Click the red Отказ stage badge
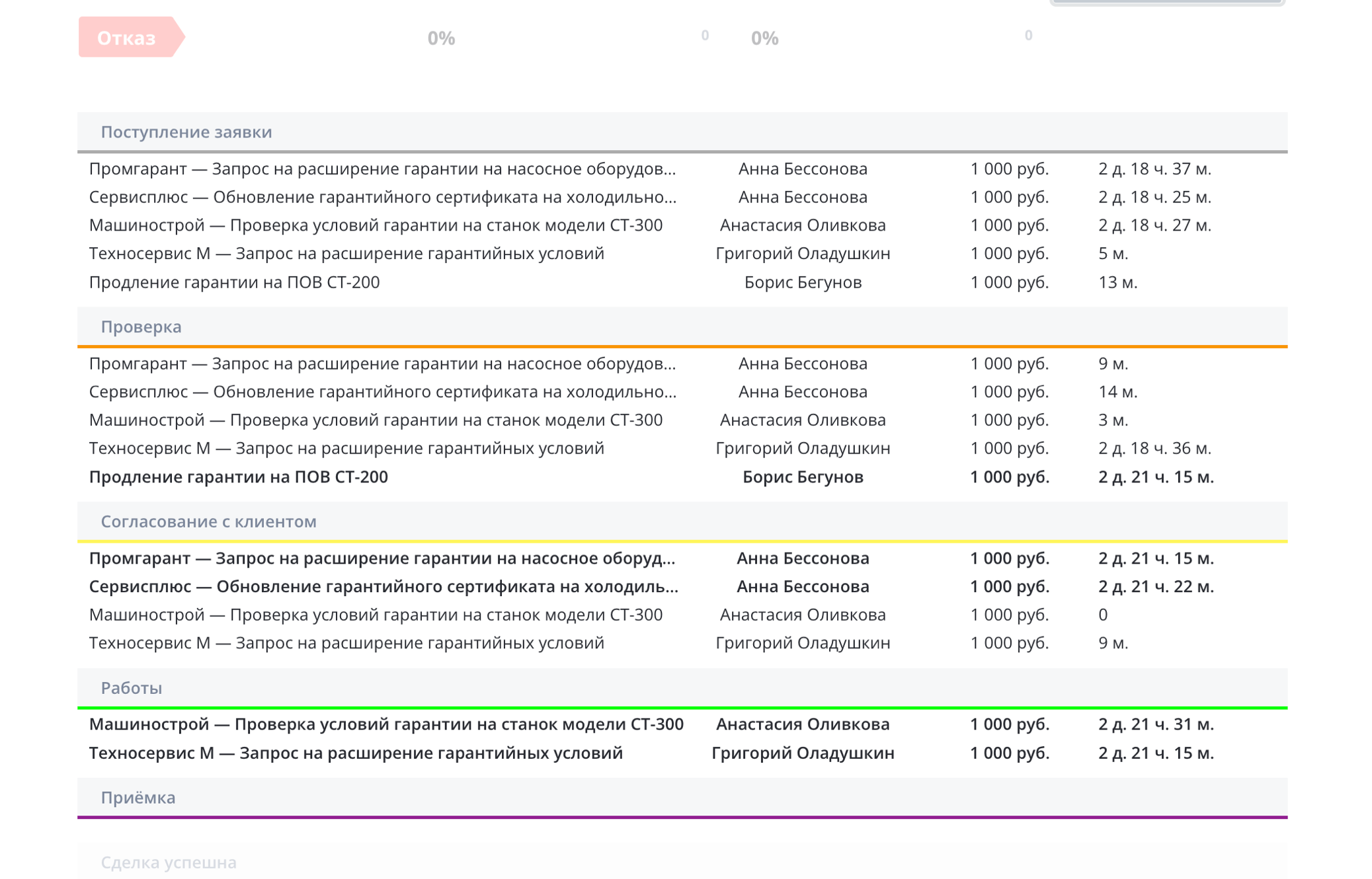The width and height of the screenshot is (1372, 879). pyautogui.click(x=127, y=38)
